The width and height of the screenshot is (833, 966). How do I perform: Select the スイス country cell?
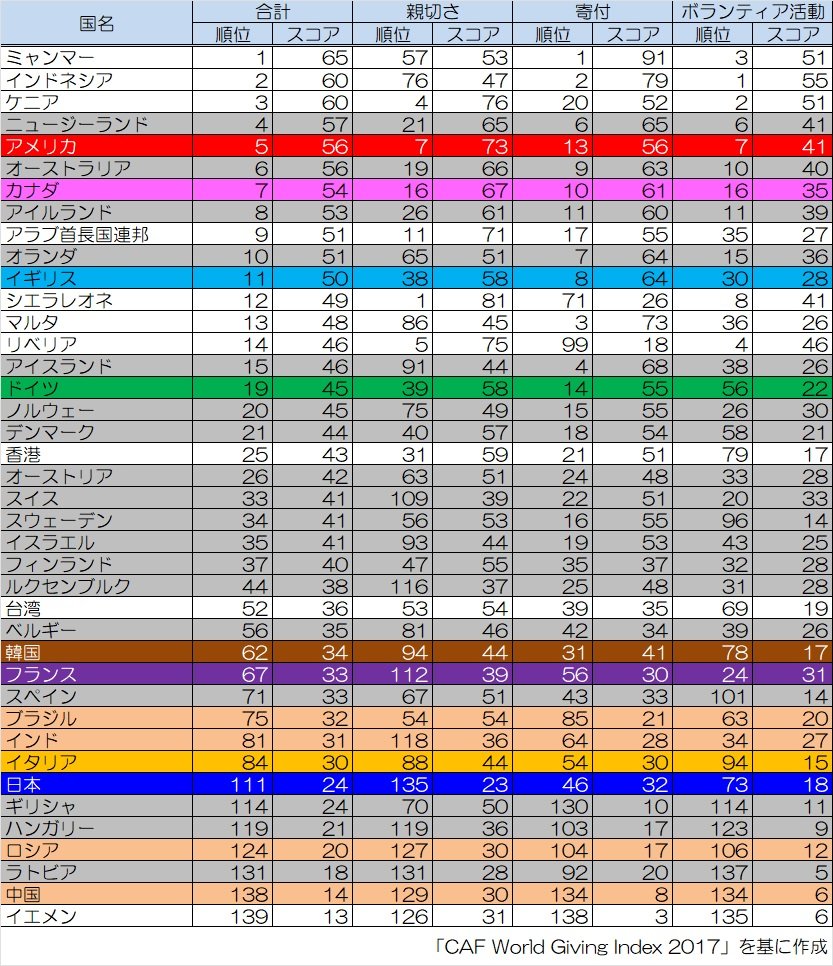pos(96,498)
